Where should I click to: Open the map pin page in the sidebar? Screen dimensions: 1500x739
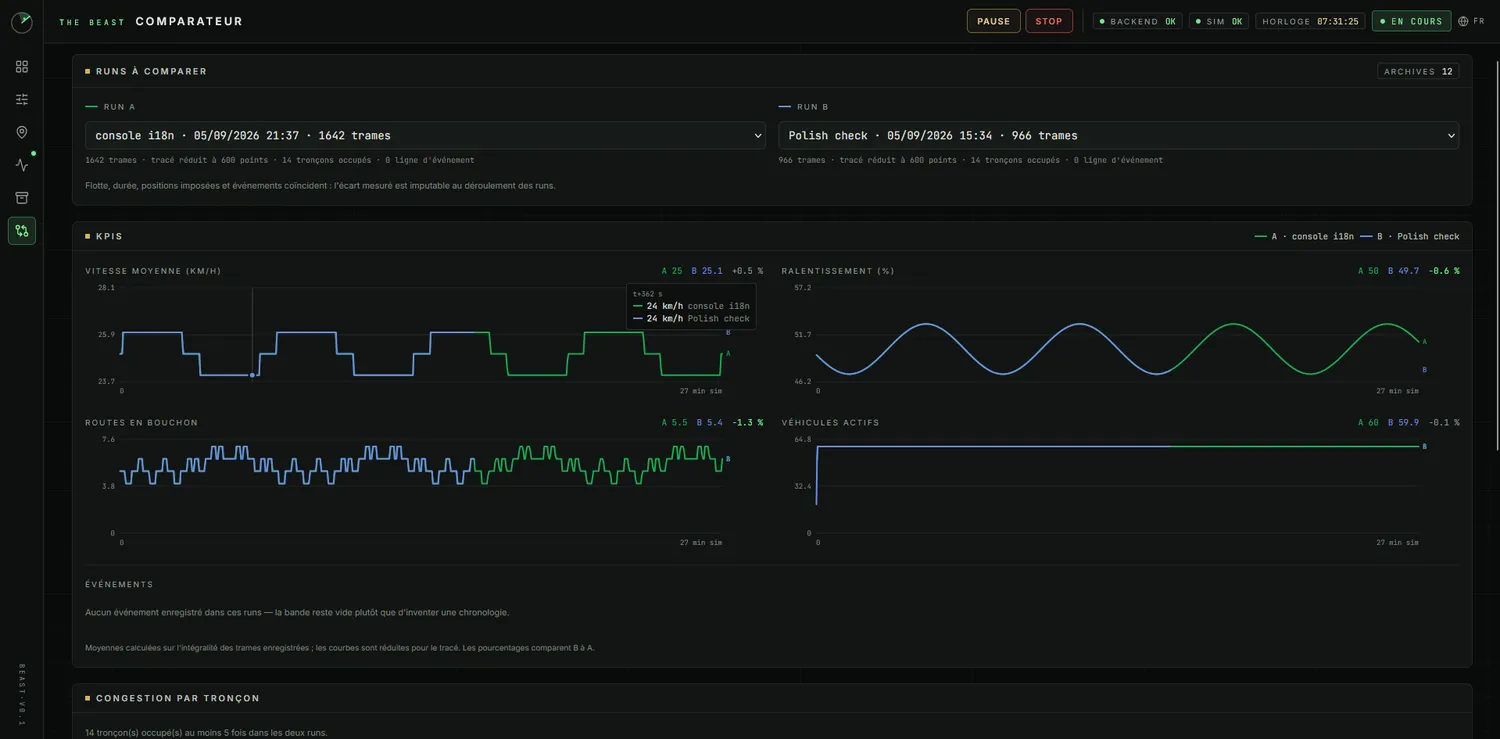[x=22, y=132]
